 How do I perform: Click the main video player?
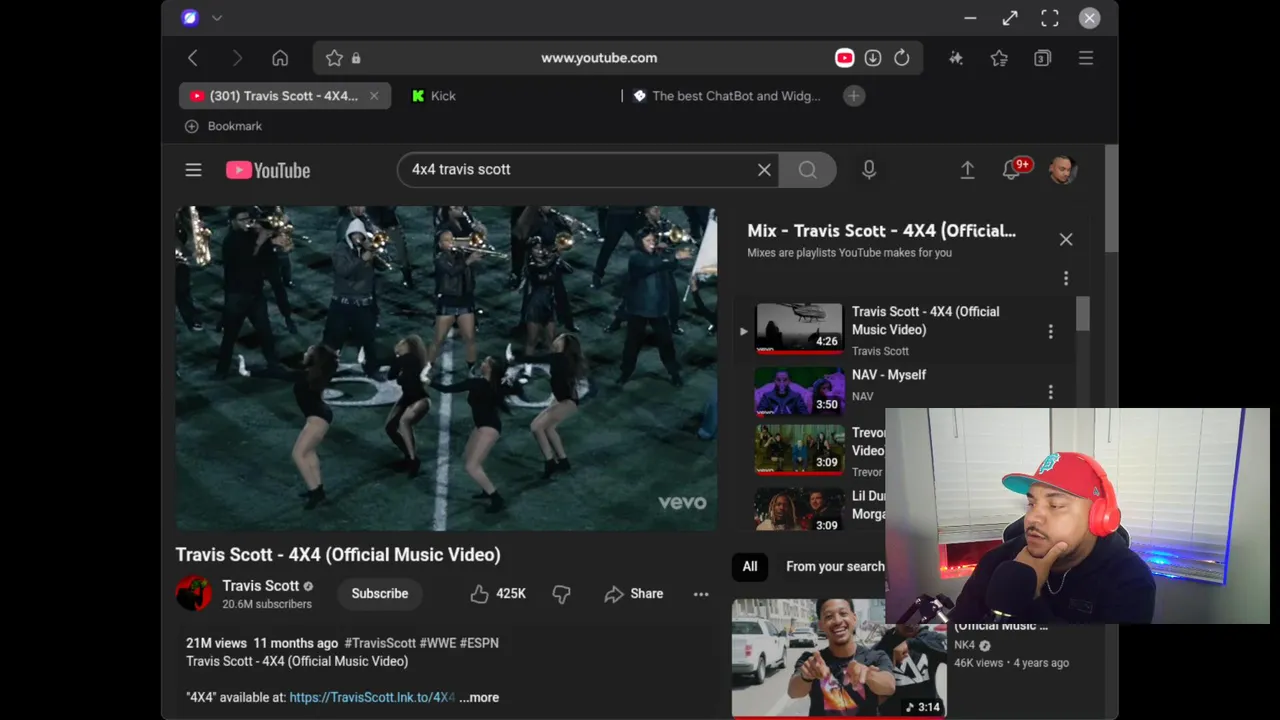pos(446,368)
